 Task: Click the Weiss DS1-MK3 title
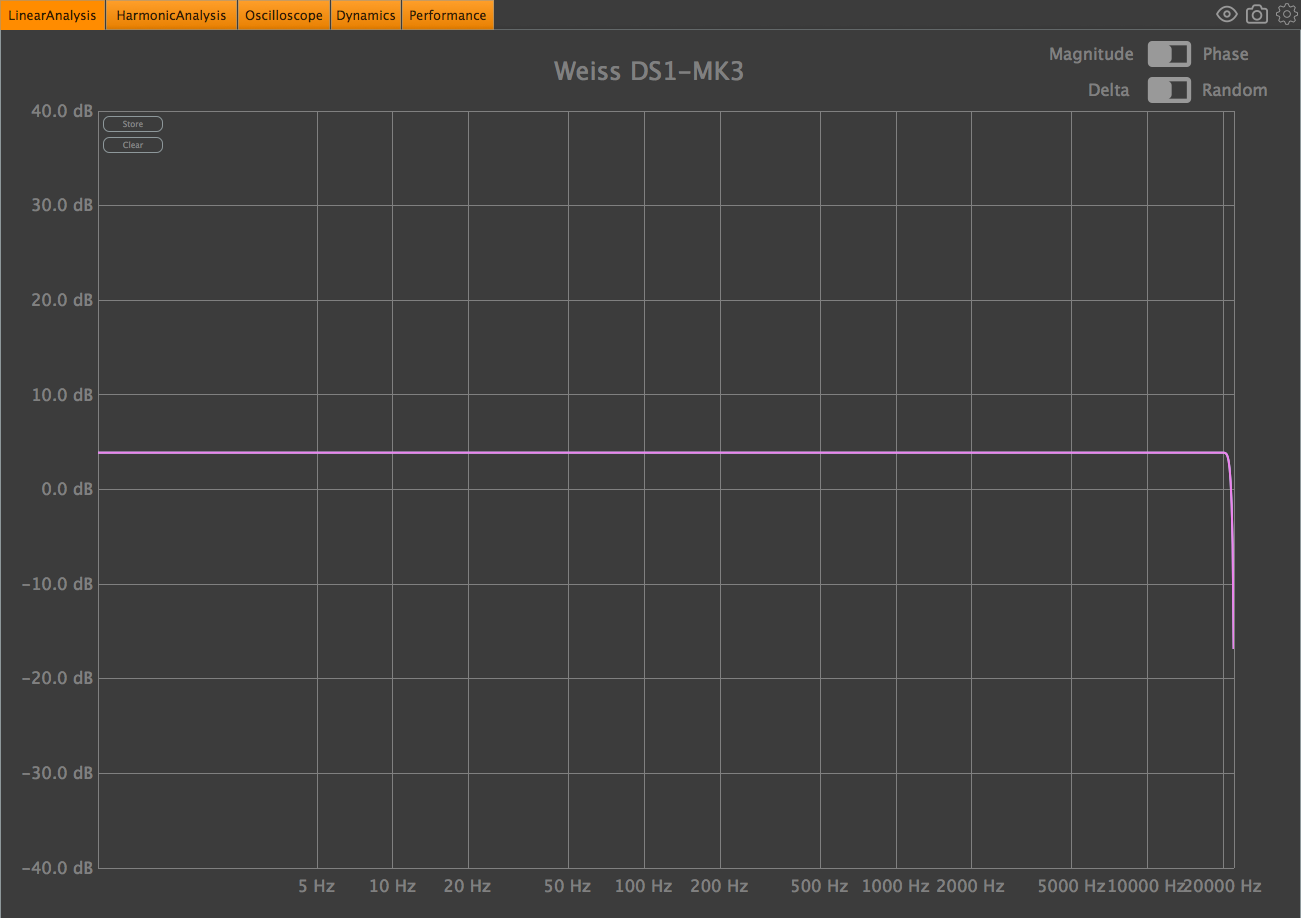point(649,72)
